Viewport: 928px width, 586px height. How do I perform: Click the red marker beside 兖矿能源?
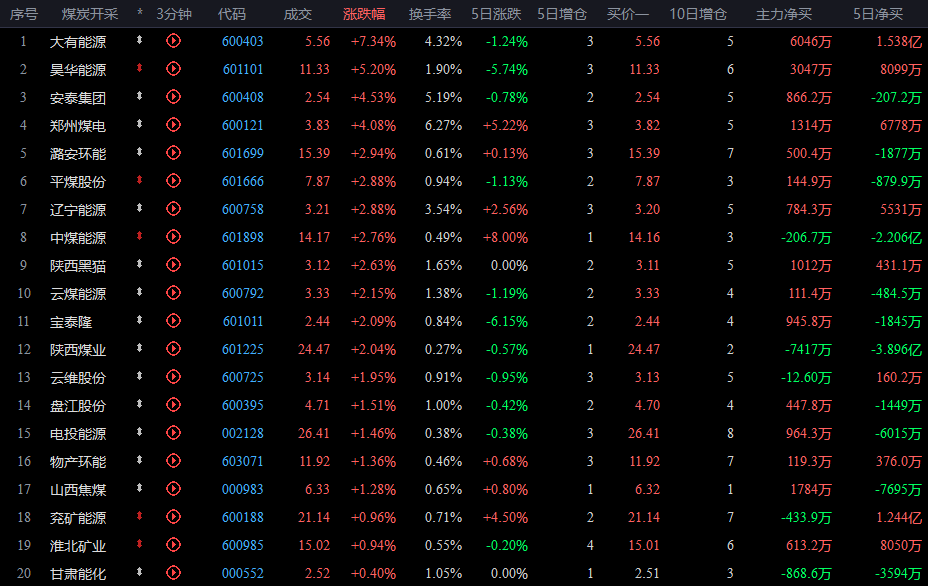click(140, 516)
